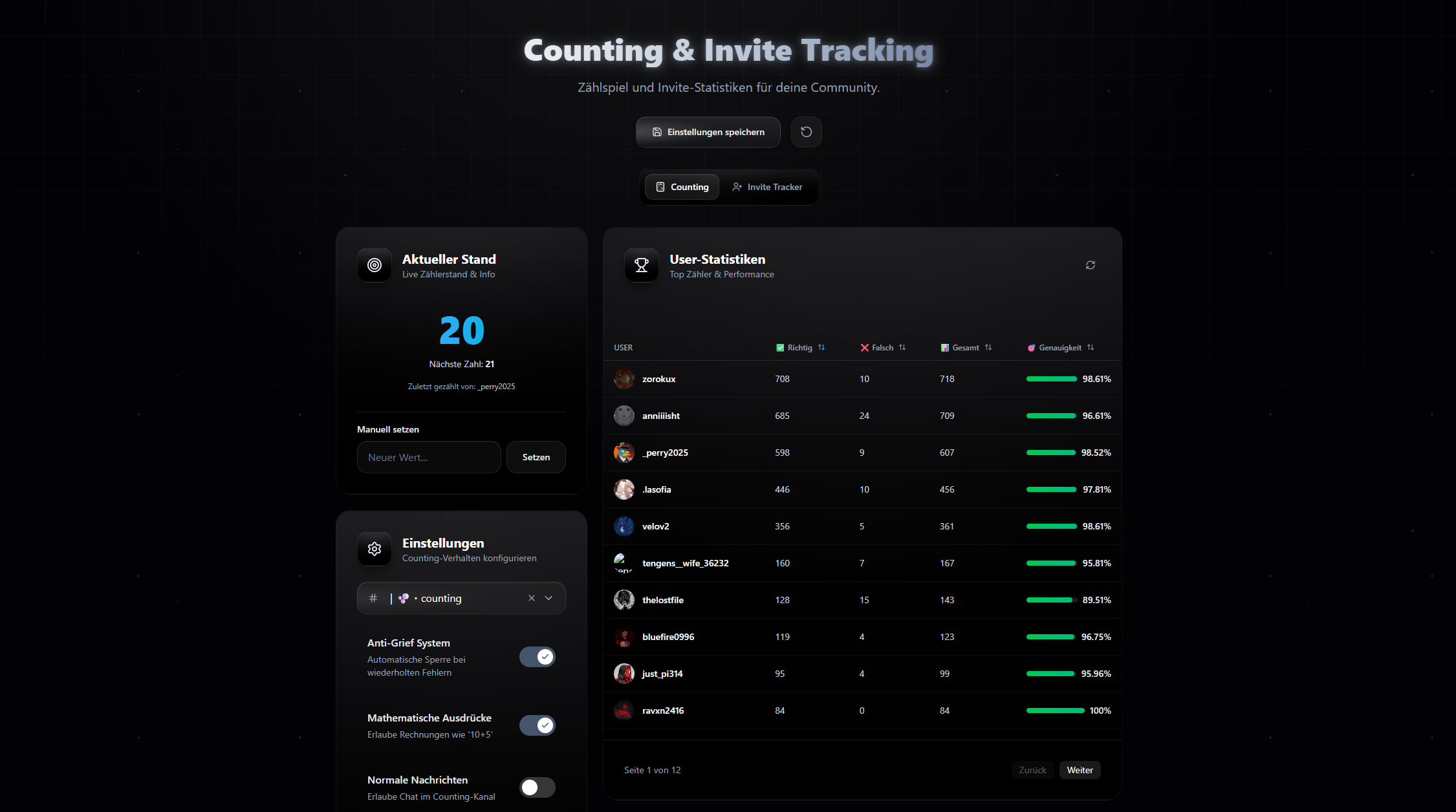Enable Normale Nachrichten
Screen dimensions: 1456x812
[x=537, y=787]
